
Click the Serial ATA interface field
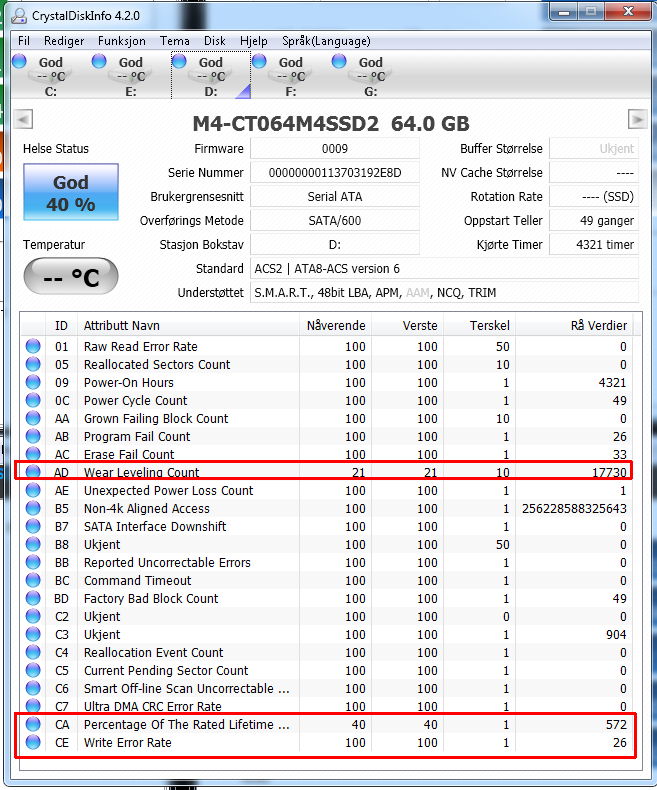pos(335,196)
